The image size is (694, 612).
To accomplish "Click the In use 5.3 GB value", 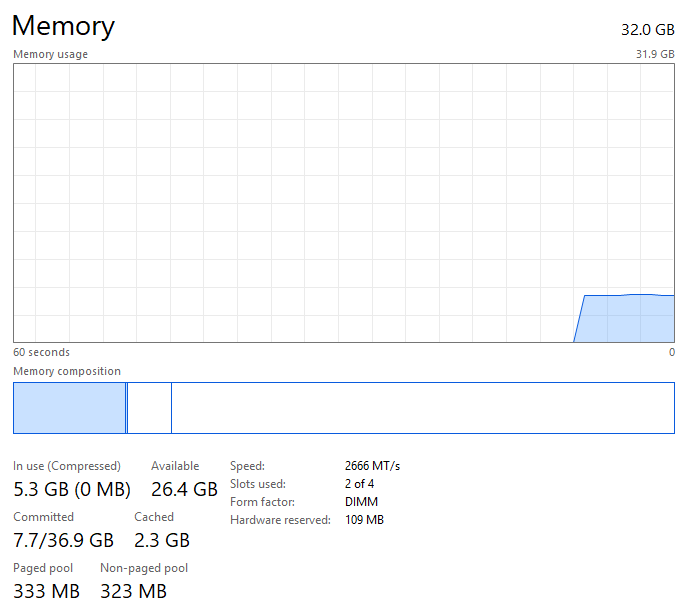I will coord(72,489).
